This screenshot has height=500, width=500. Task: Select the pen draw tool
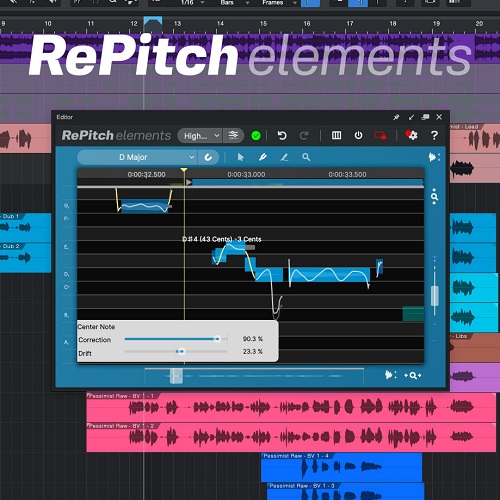pos(263,157)
